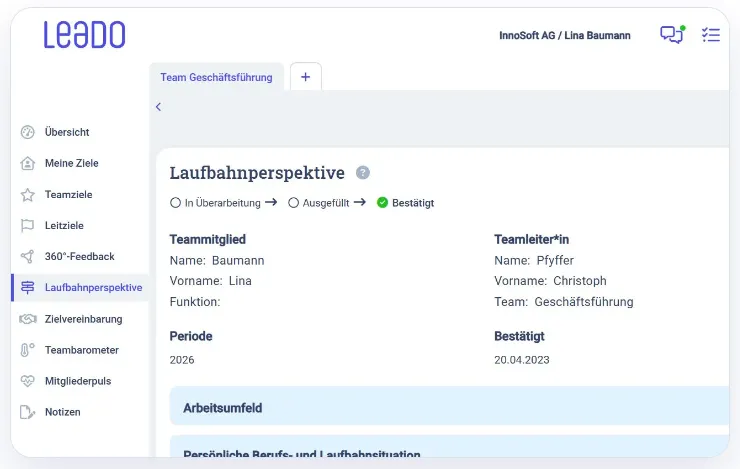
Task: Click the Funktion label
Action: 195,302
